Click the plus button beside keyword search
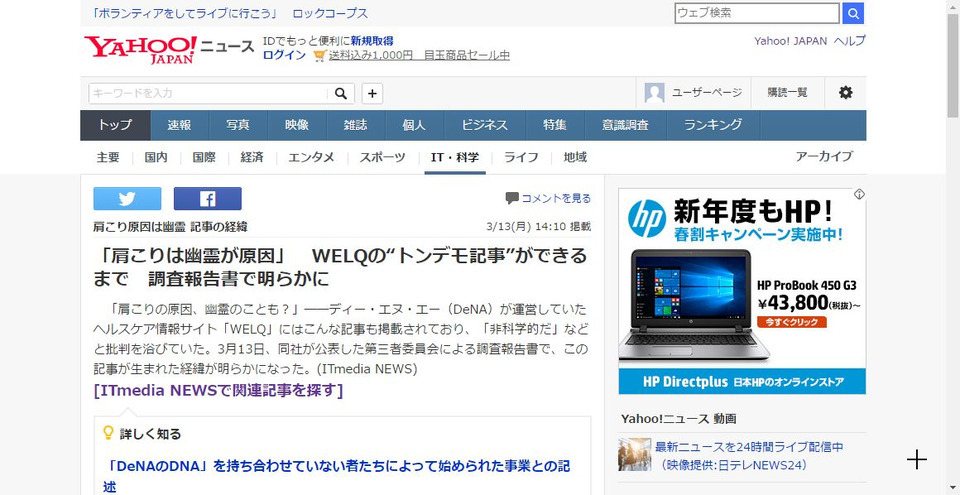The image size is (960, 495). point(372,93)
